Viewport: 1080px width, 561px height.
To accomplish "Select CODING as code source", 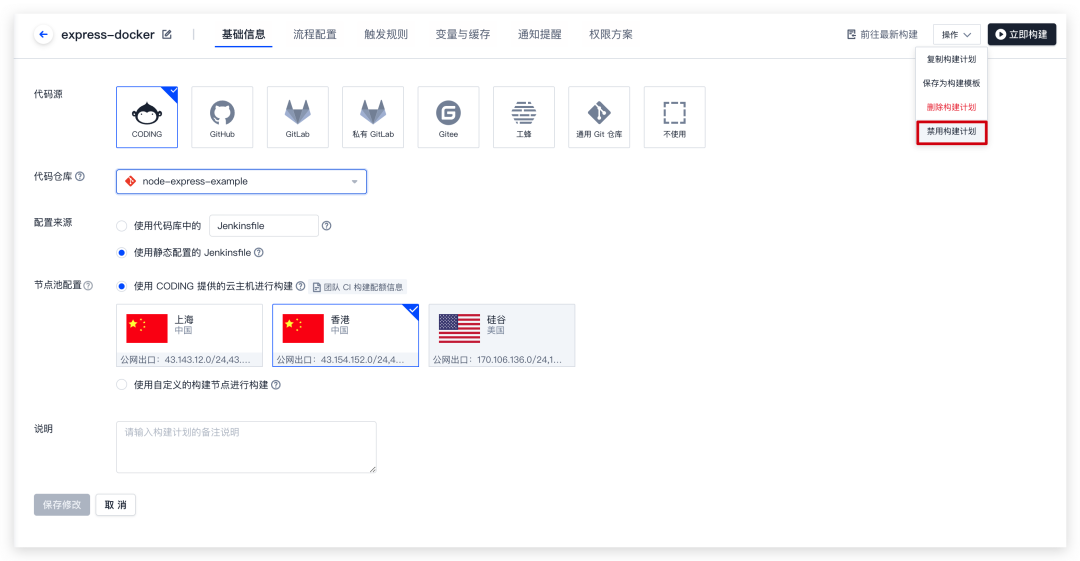I will coord(147,117).
